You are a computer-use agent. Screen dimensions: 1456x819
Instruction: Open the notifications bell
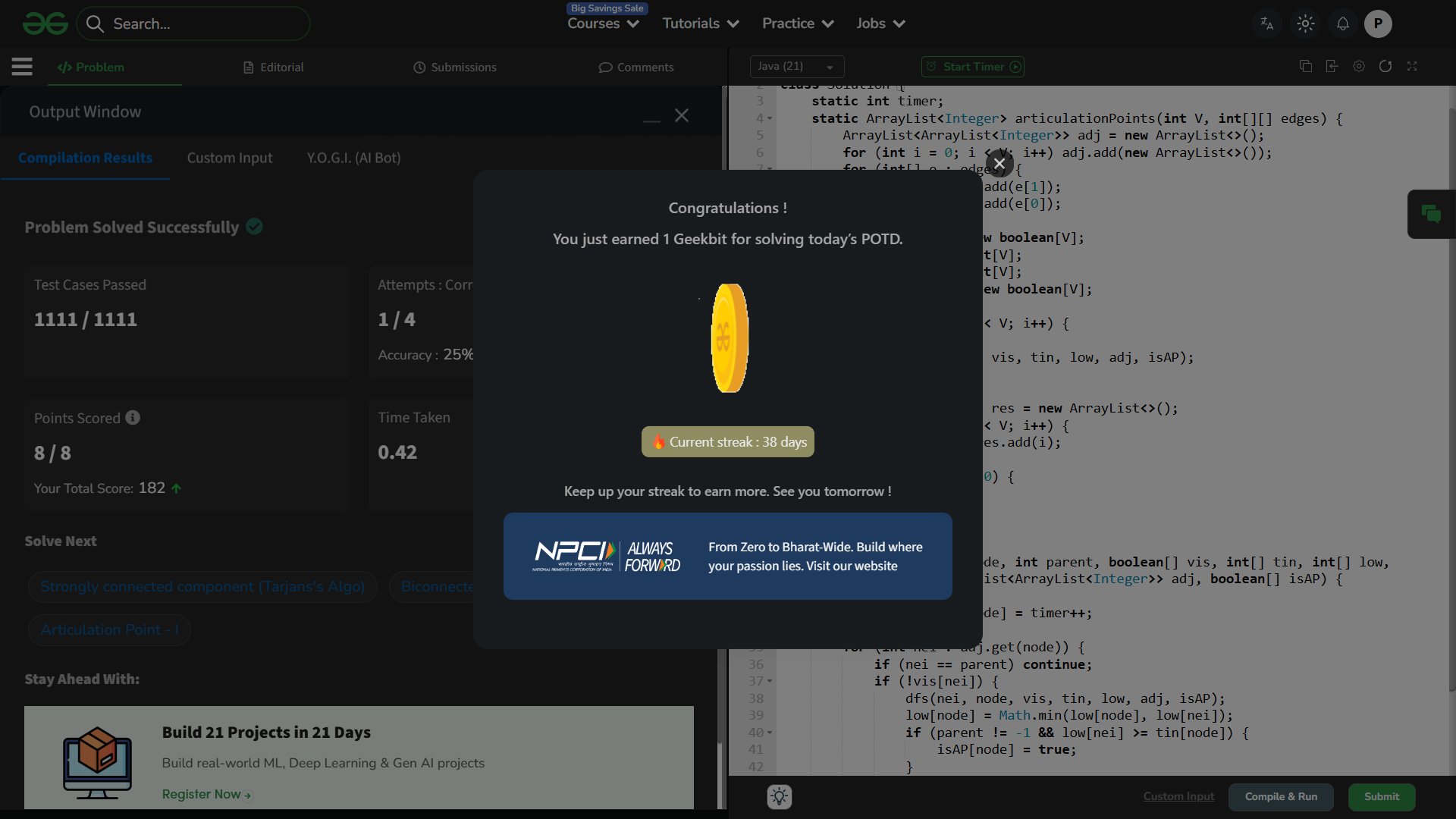pos(1342,24)
